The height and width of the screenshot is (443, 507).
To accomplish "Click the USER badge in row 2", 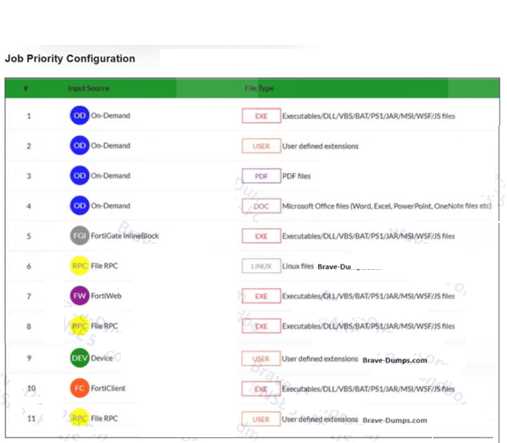I will click(261, 146).
